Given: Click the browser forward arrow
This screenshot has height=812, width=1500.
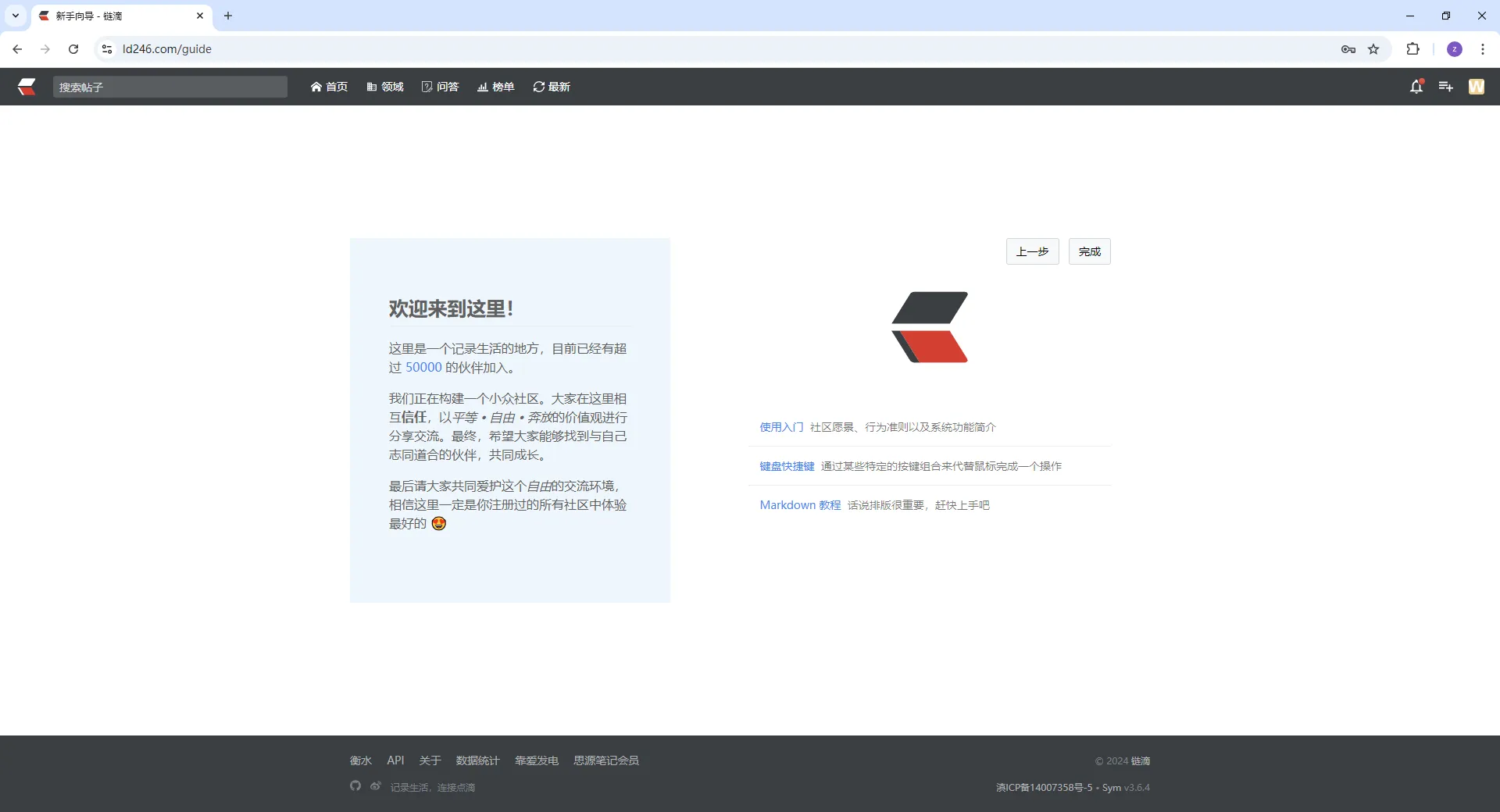Looking at the screenshot, I should pos(45,49).
